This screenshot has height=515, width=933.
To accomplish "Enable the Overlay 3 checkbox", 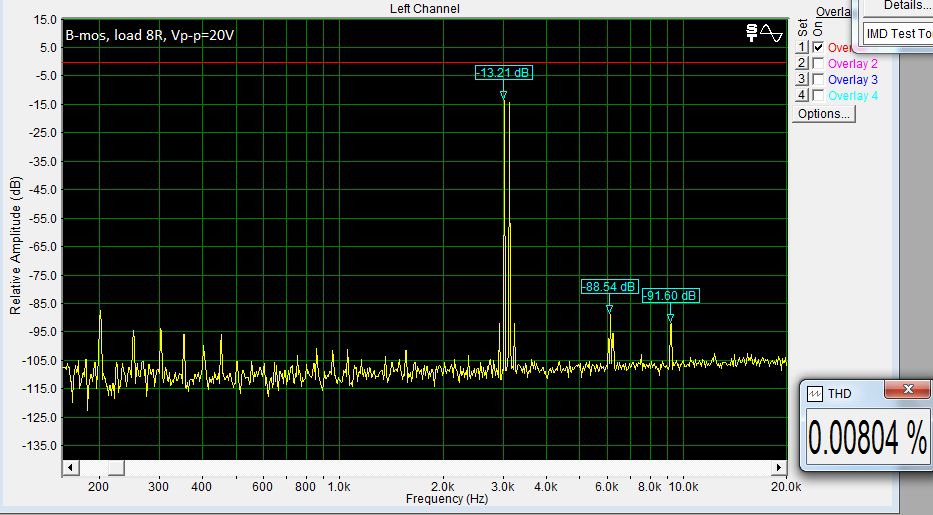I will [x=819, y=79].
